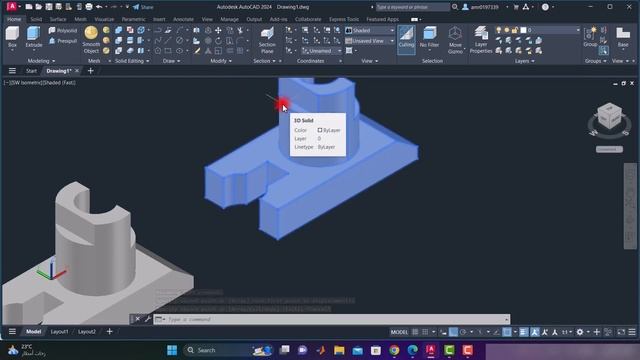
Task: Open status bar customization menu icon
Action: click(632, 332)
